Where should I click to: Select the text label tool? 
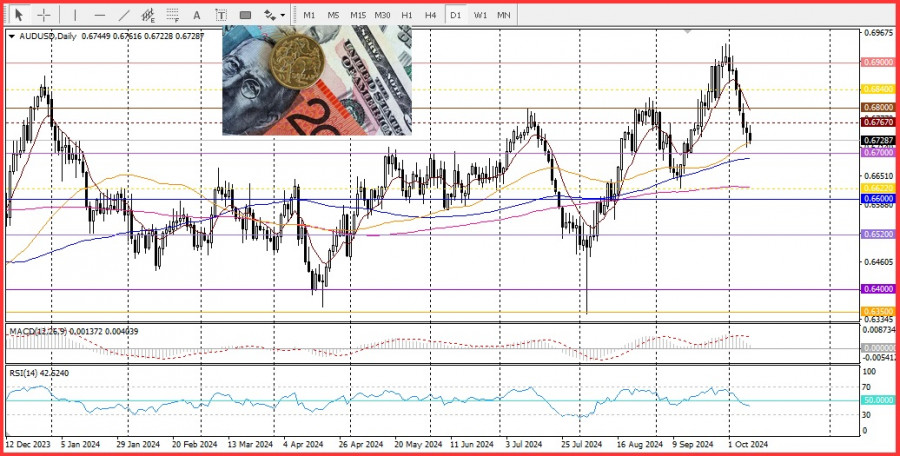pos(221,15)
